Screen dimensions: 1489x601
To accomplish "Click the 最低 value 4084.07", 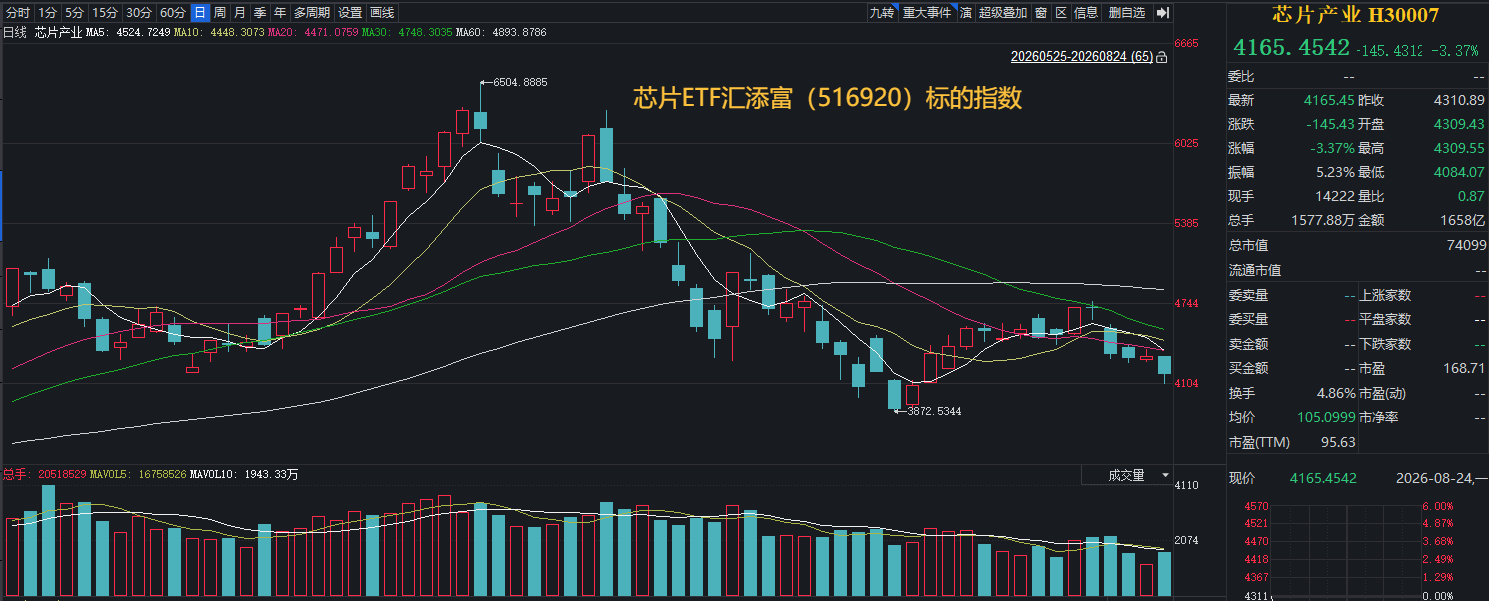I will [x=1461, y=172].
